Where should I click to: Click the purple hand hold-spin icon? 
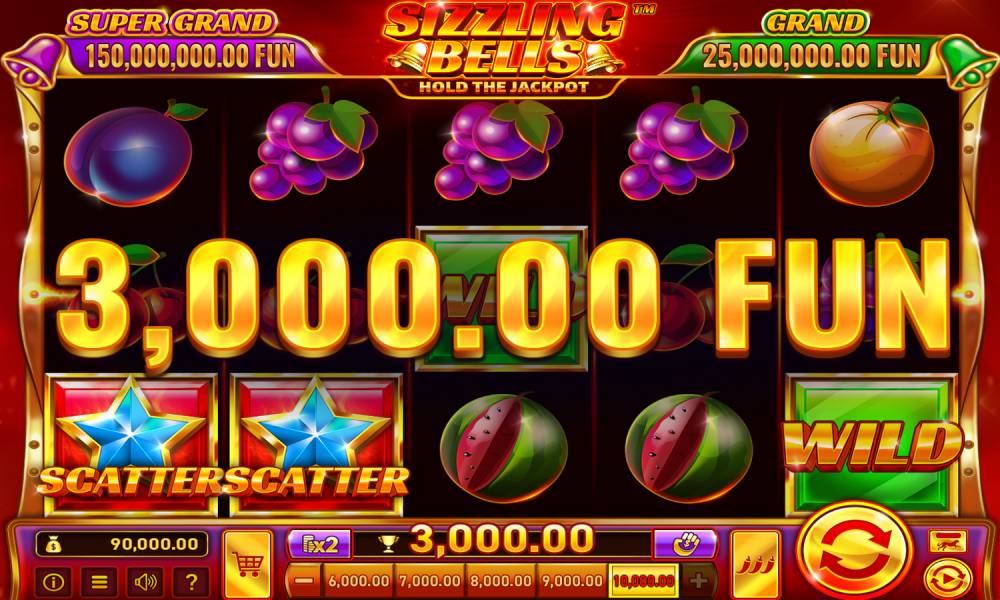(686, 544)
